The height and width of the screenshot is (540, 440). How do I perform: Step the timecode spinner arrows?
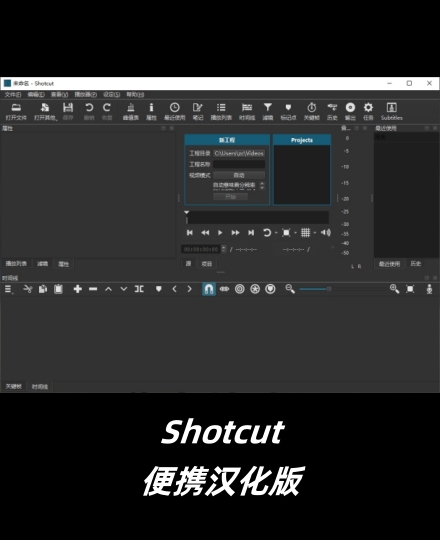tap(223, 249)
